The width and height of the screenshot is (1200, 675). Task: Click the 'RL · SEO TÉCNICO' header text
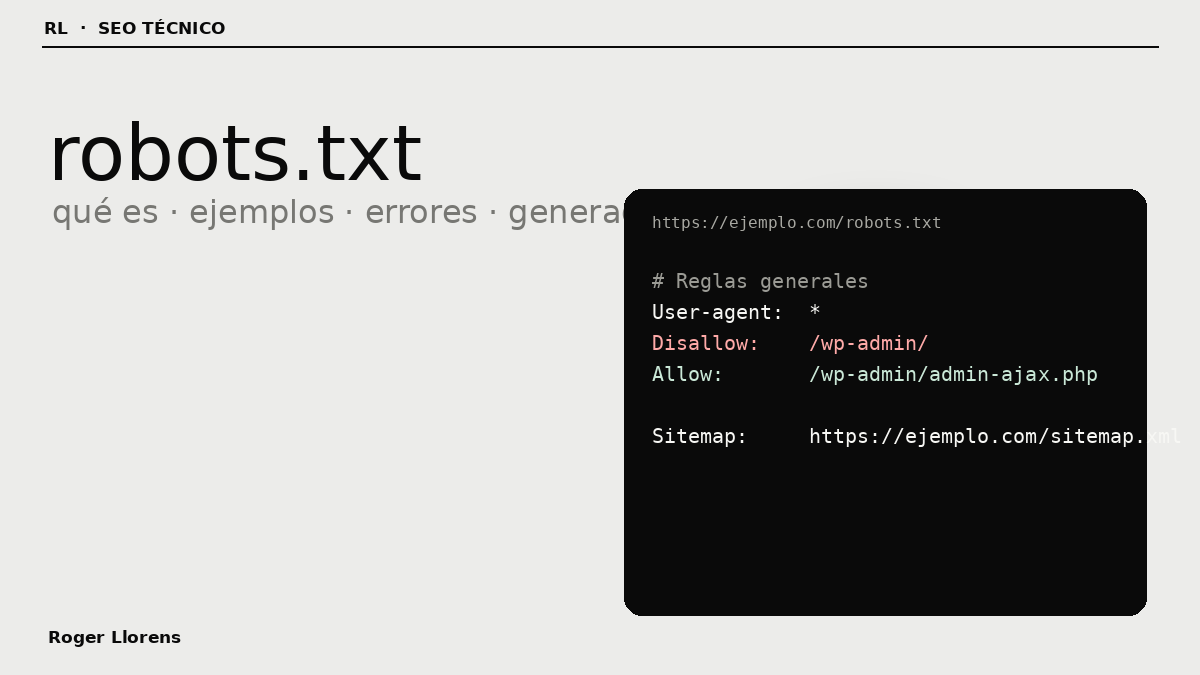point(135,28)
